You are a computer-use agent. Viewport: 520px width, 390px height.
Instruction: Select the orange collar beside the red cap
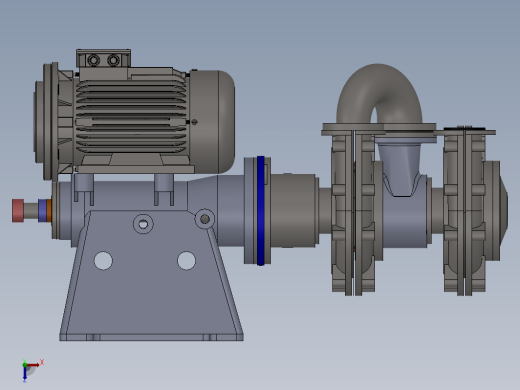click(x=49, y=211)
